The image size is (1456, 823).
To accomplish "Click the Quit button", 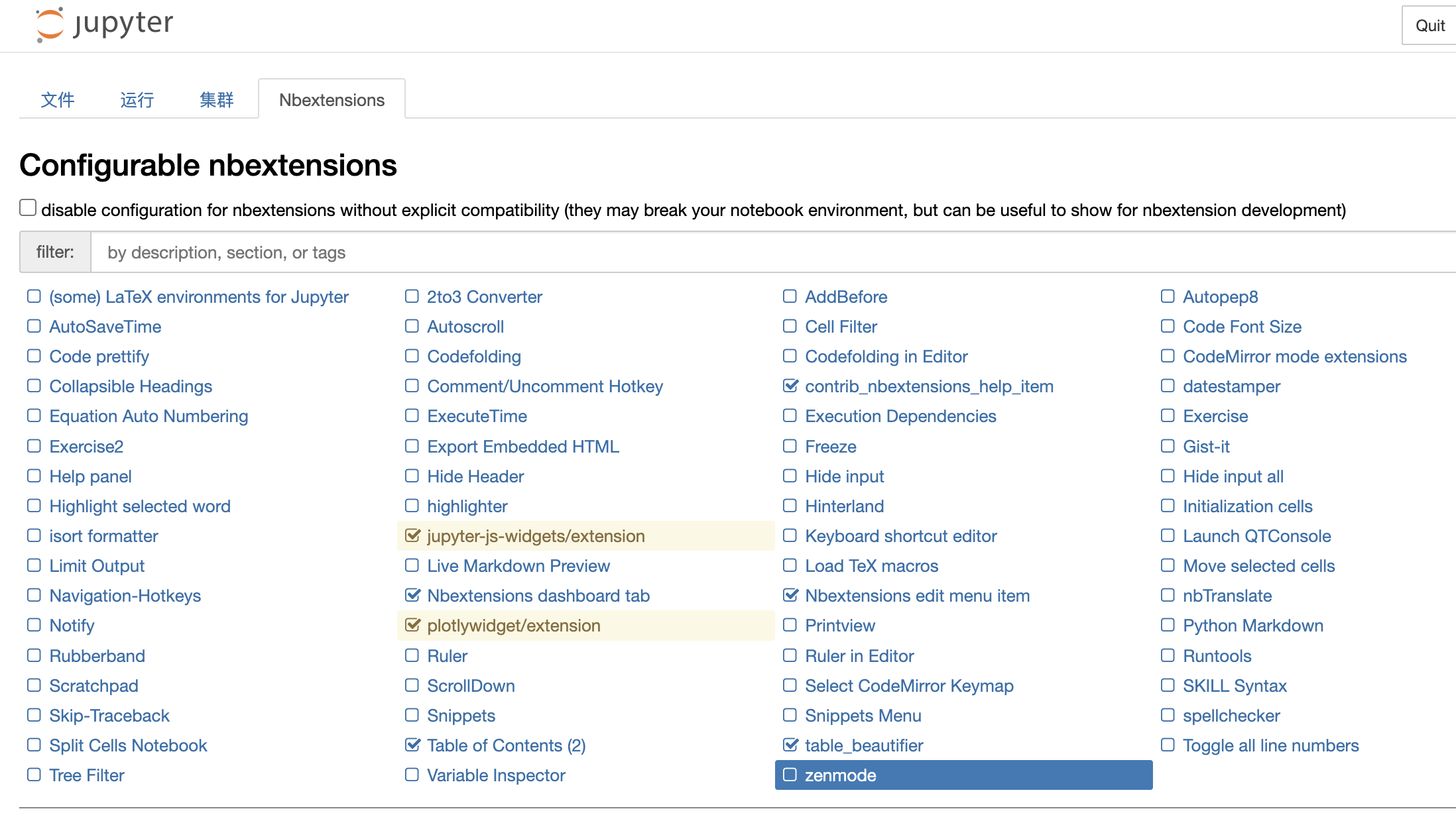I will point(1429,26).
